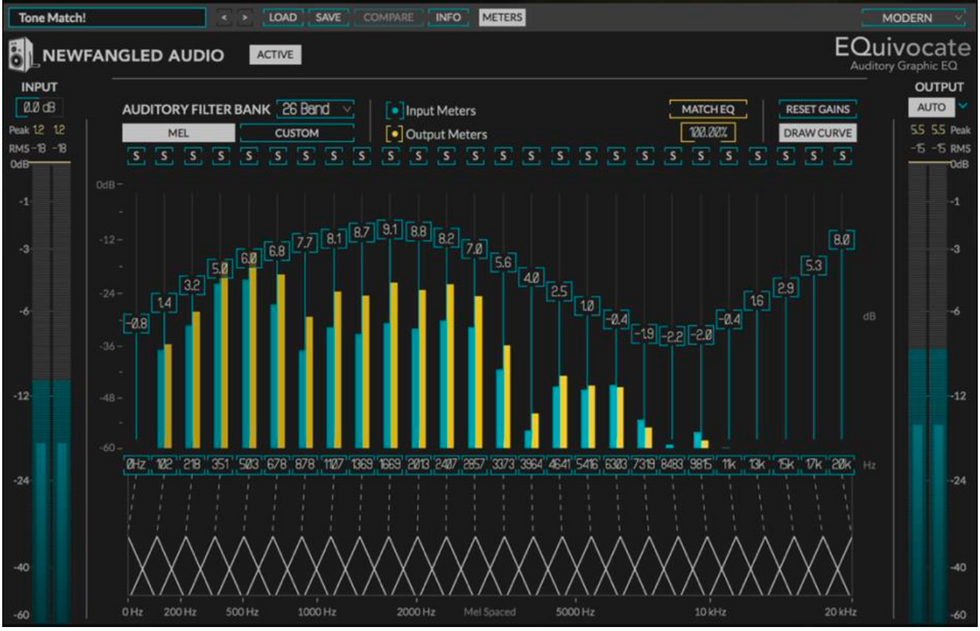Toggle the AUTO output gain button
This screenshot has width=980, height=631.
click(x=931, y=107)
